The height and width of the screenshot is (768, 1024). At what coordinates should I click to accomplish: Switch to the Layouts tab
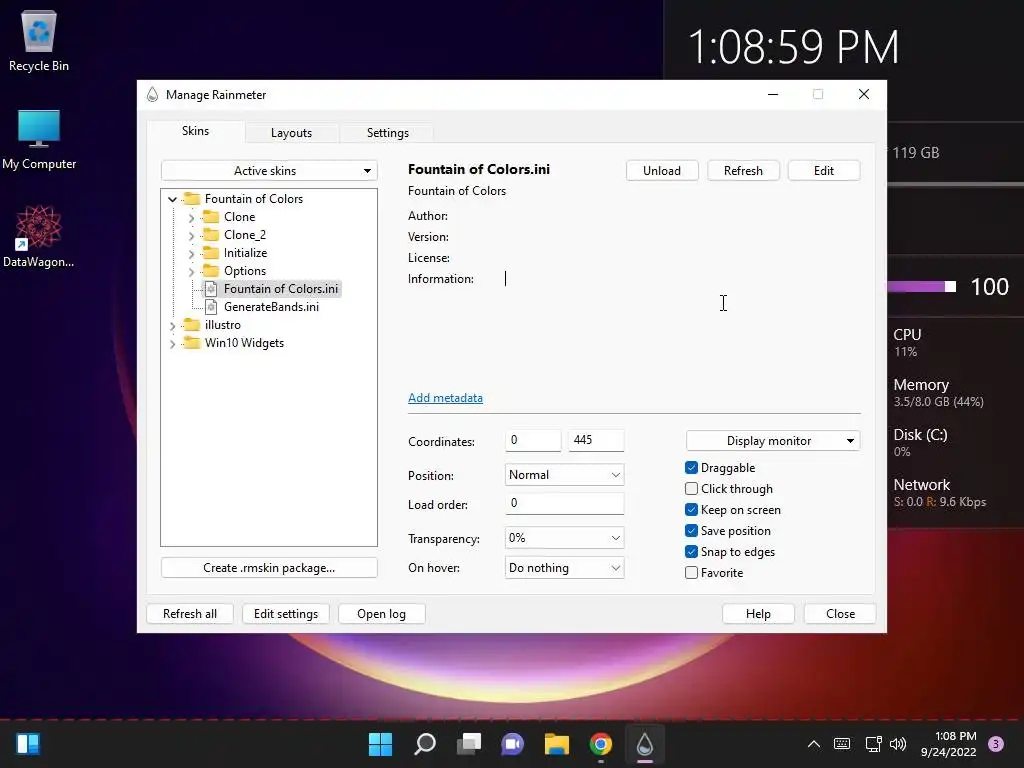pos(291,133)
